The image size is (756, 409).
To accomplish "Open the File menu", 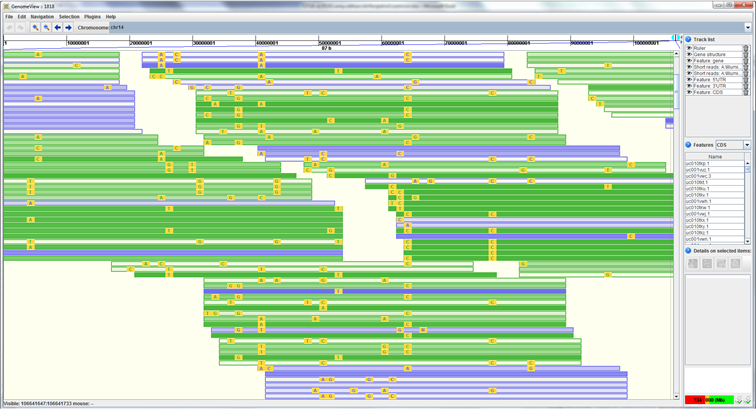I will (9, 16).
